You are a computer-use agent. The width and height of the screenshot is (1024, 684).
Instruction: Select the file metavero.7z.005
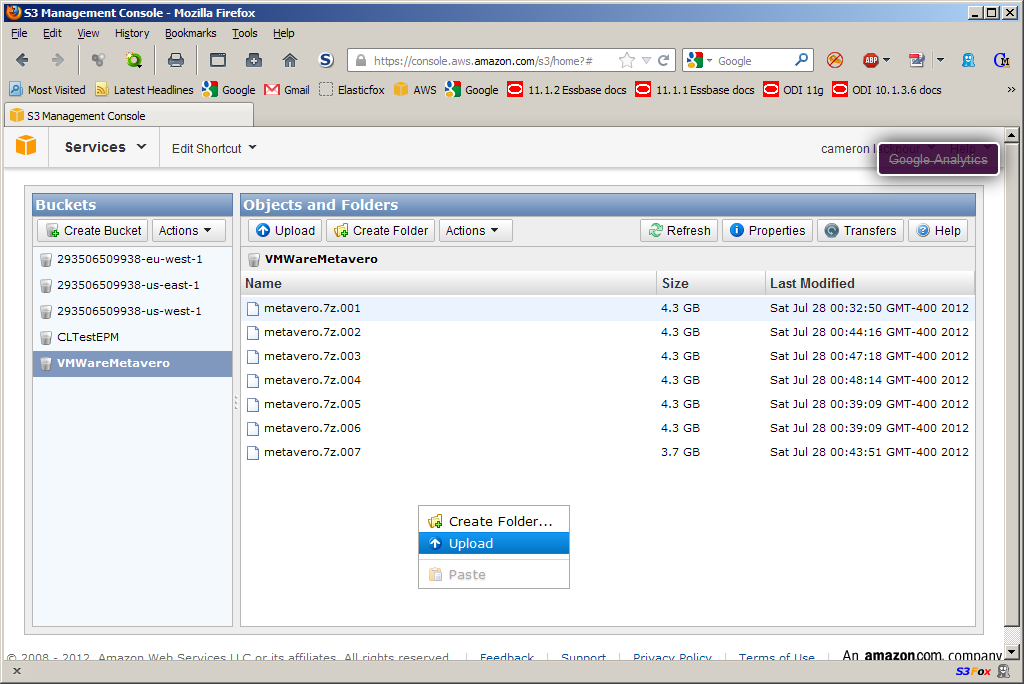pyautogui.click(x=608, y=404)
